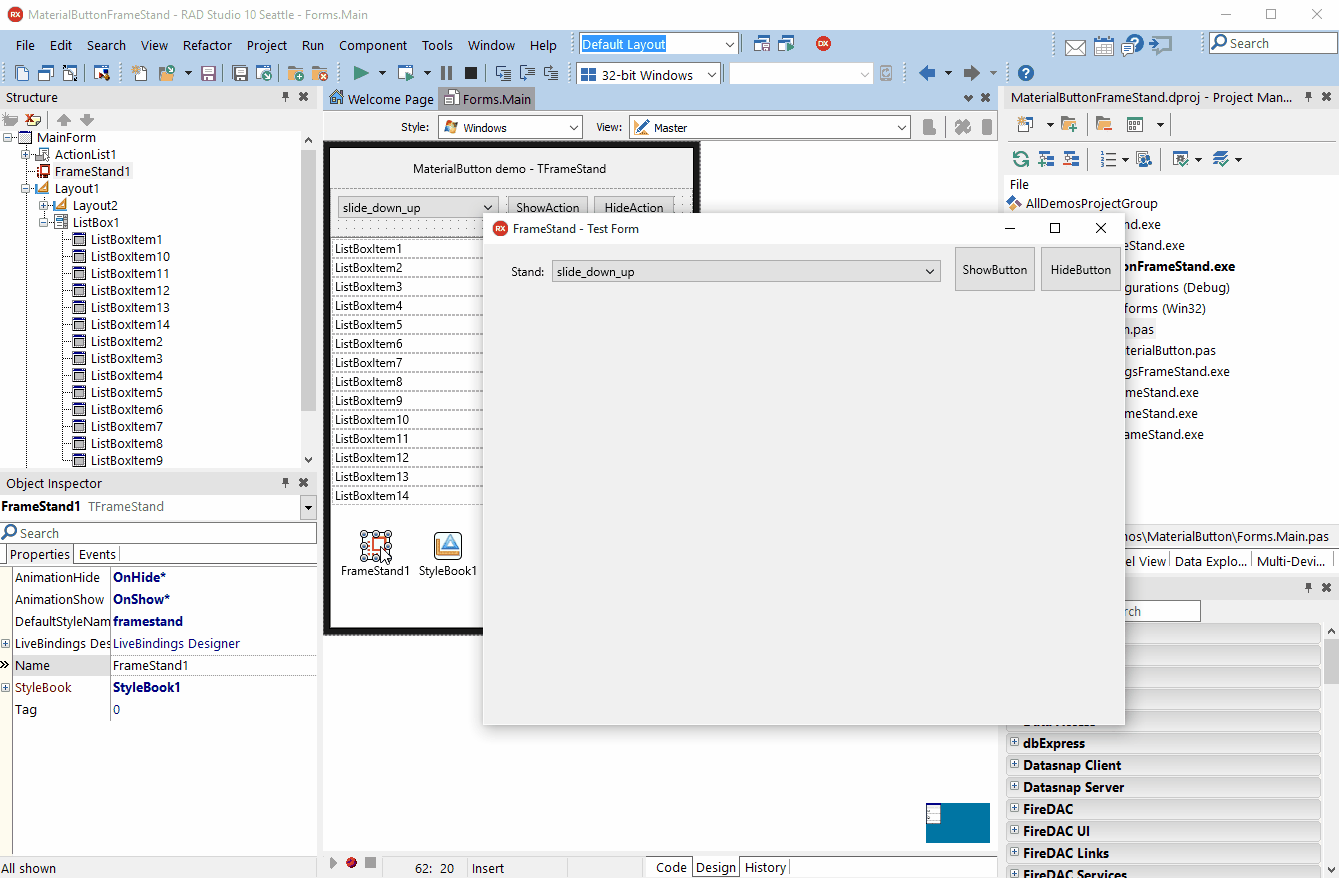Collapse the MainForm node in Structure tree

9,138
